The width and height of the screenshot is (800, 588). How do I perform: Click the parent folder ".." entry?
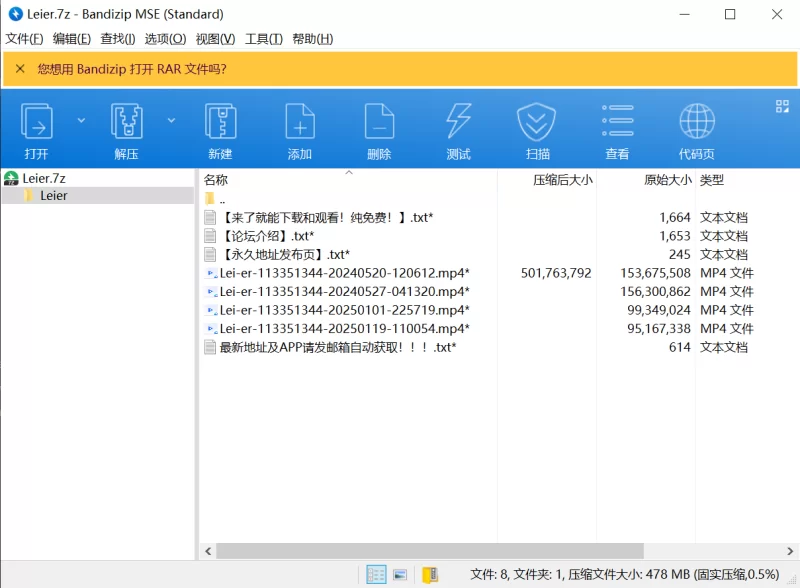click(215, 199)
